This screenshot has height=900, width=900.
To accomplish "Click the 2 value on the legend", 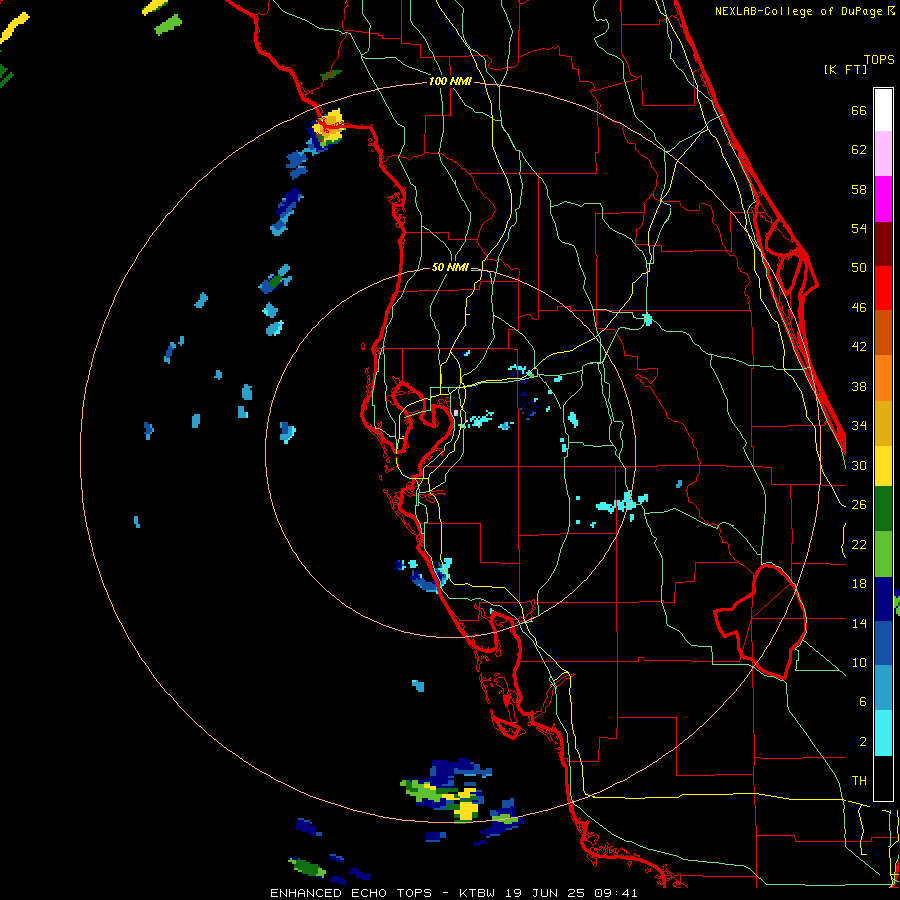I will [x=862, y=742].
